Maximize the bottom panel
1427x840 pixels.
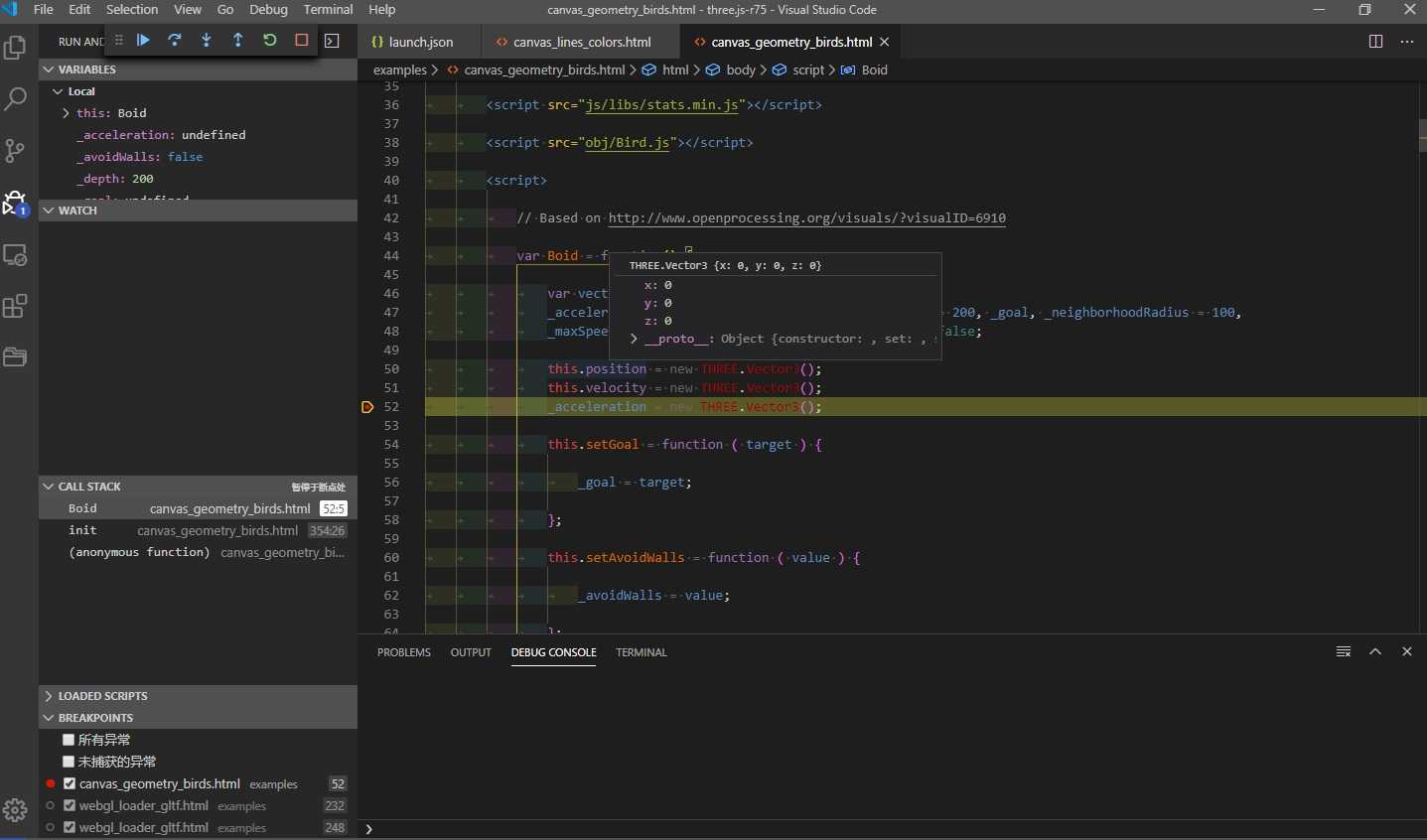tap(1375, 651)
